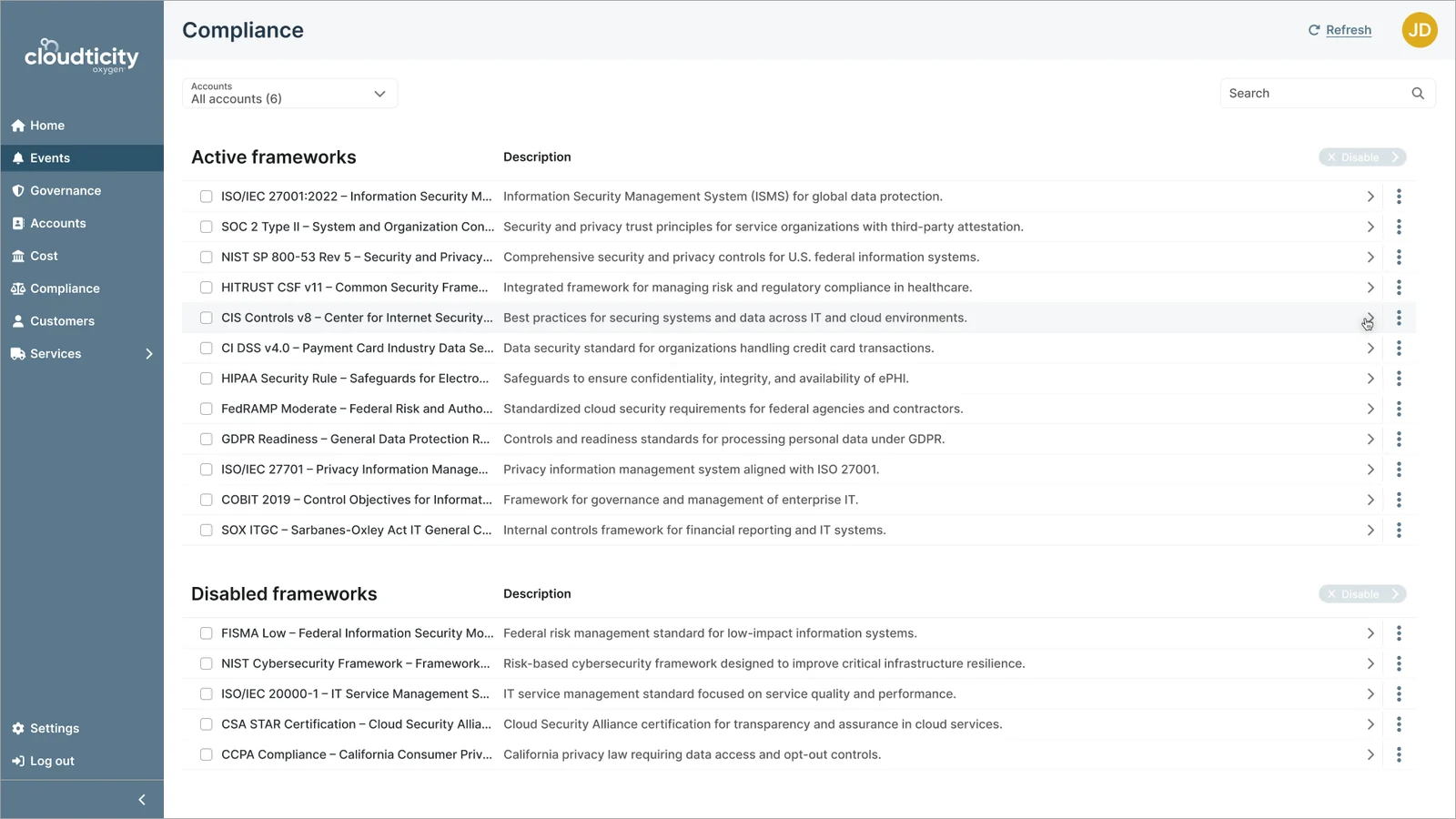The height and width of the screenshot is (819, 1456).
Task: Expand the ISO/IEC 27701 row chevron
Action: pyautogui.click(x=1370, y=470)
